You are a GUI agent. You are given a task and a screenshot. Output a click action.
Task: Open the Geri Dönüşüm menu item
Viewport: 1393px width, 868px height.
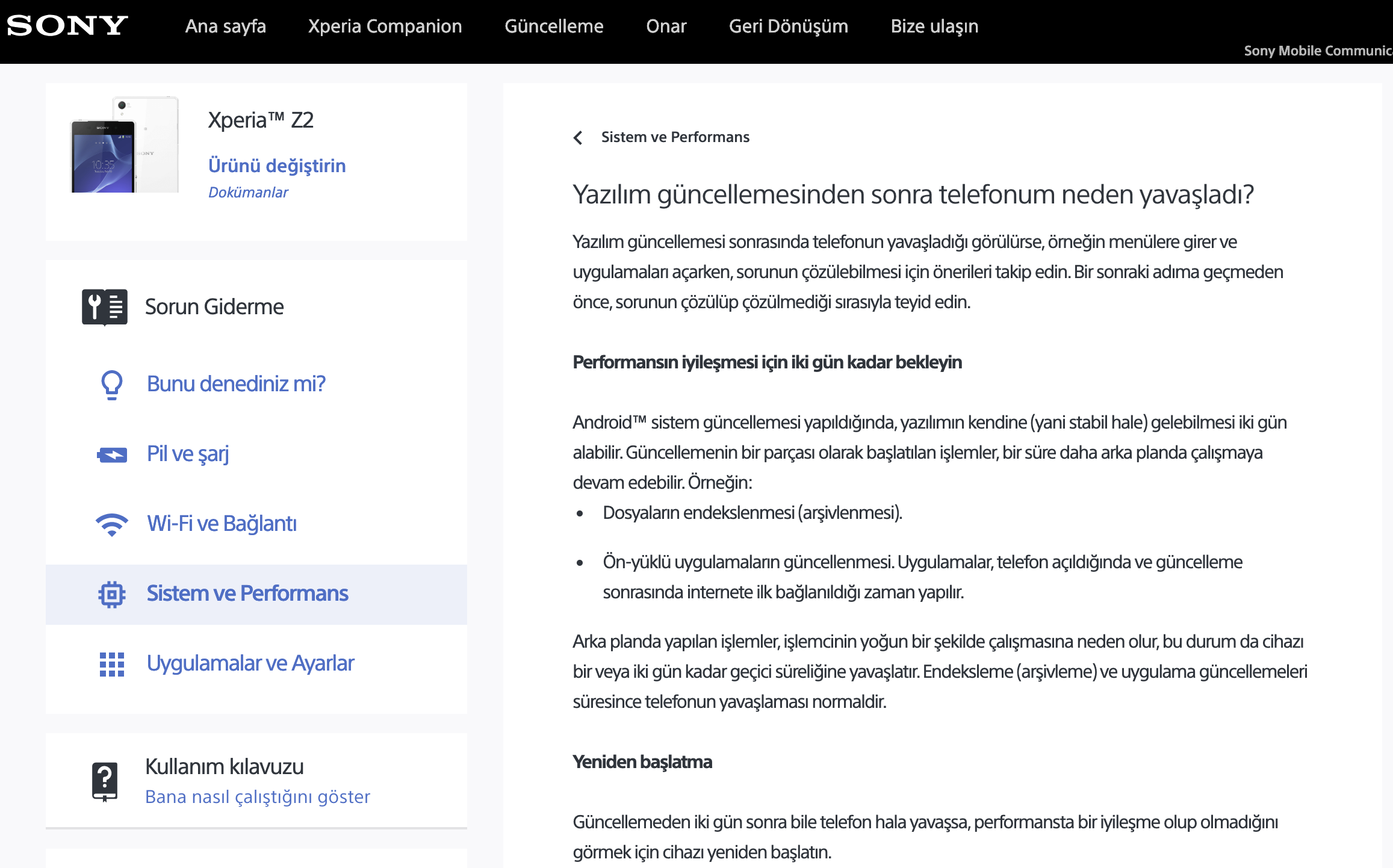(788, 26)
